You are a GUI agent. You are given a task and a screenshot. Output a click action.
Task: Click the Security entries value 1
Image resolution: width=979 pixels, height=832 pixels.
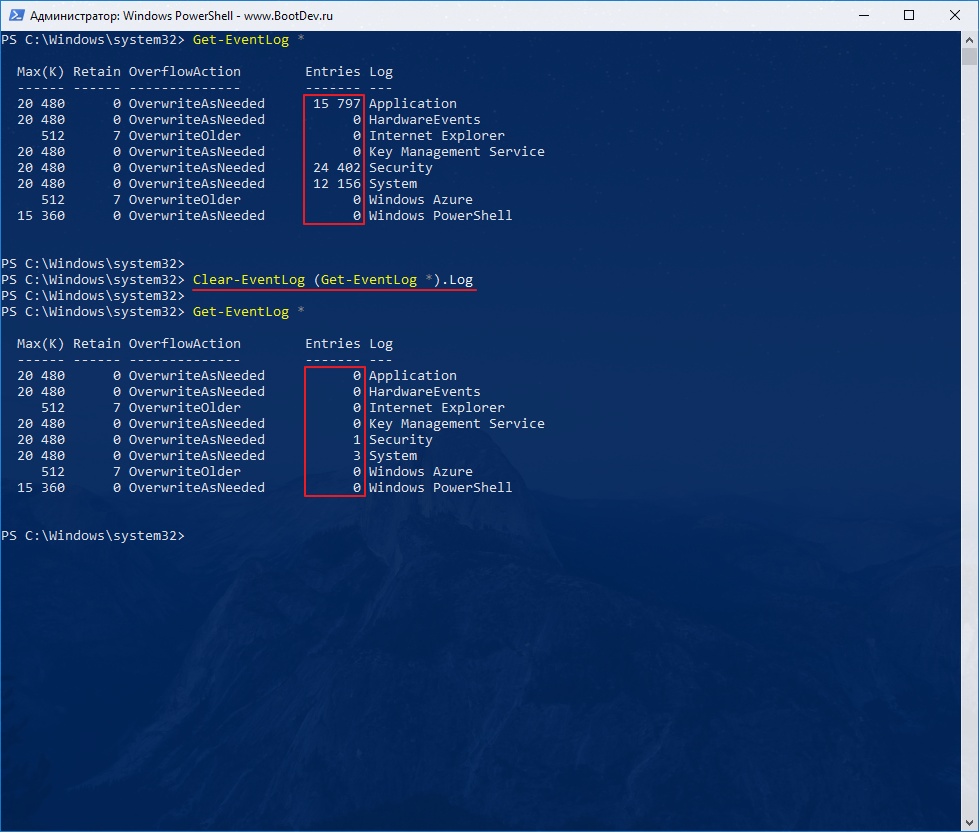pos(357,440)
